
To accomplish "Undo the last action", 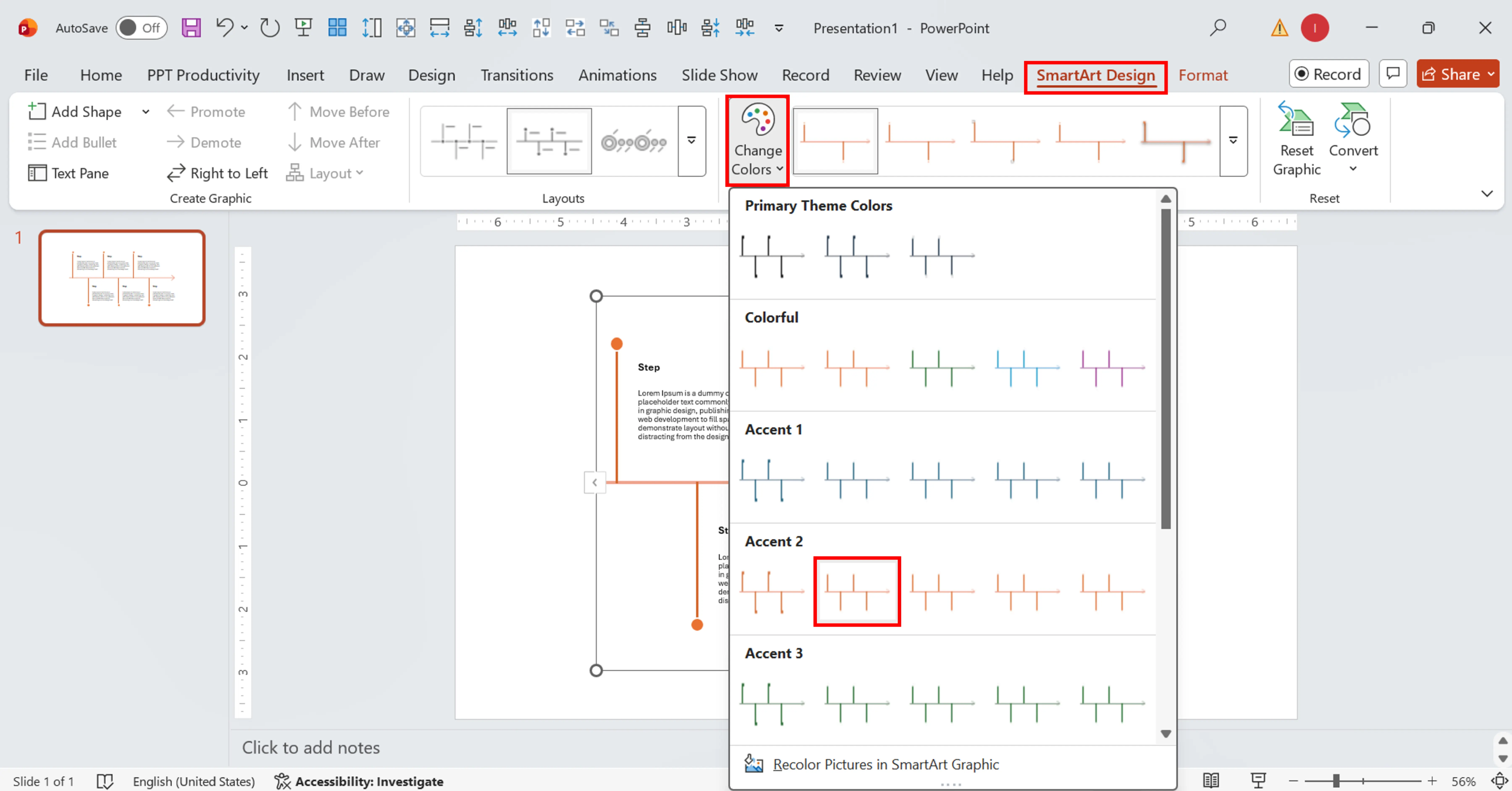I will pos(225,28).
